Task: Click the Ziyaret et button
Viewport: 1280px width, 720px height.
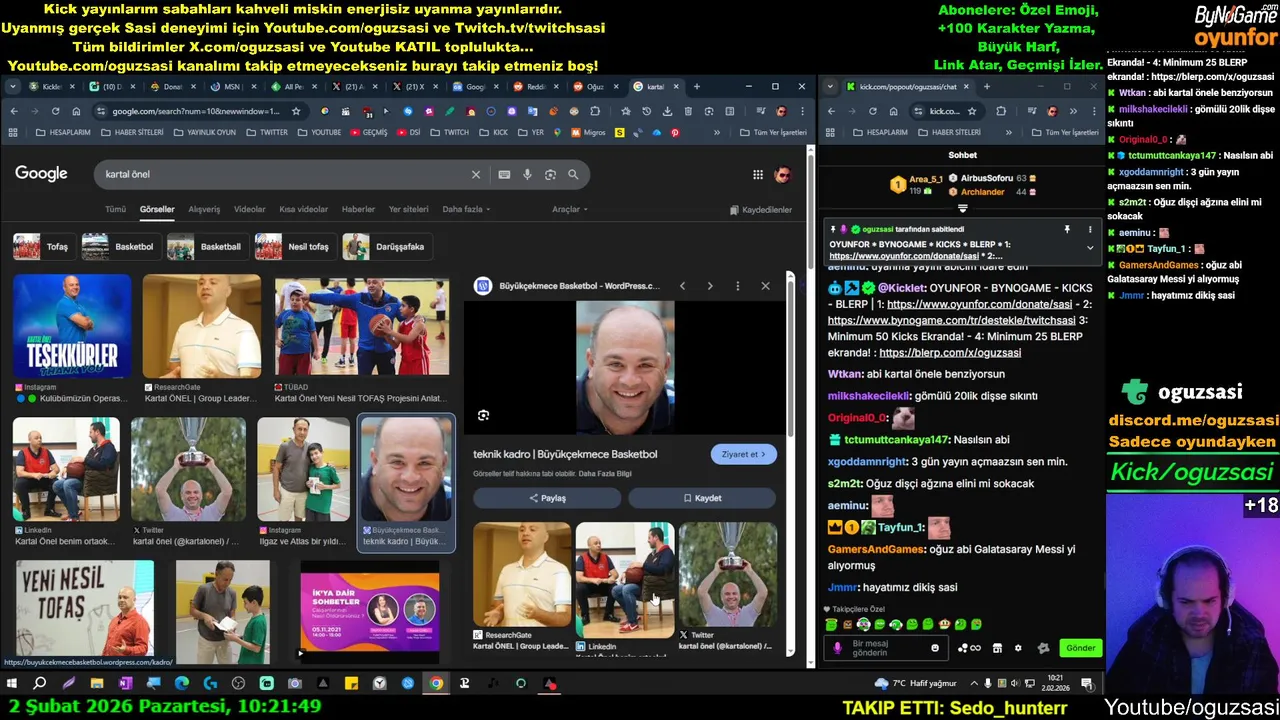Action: pos(743,454)
